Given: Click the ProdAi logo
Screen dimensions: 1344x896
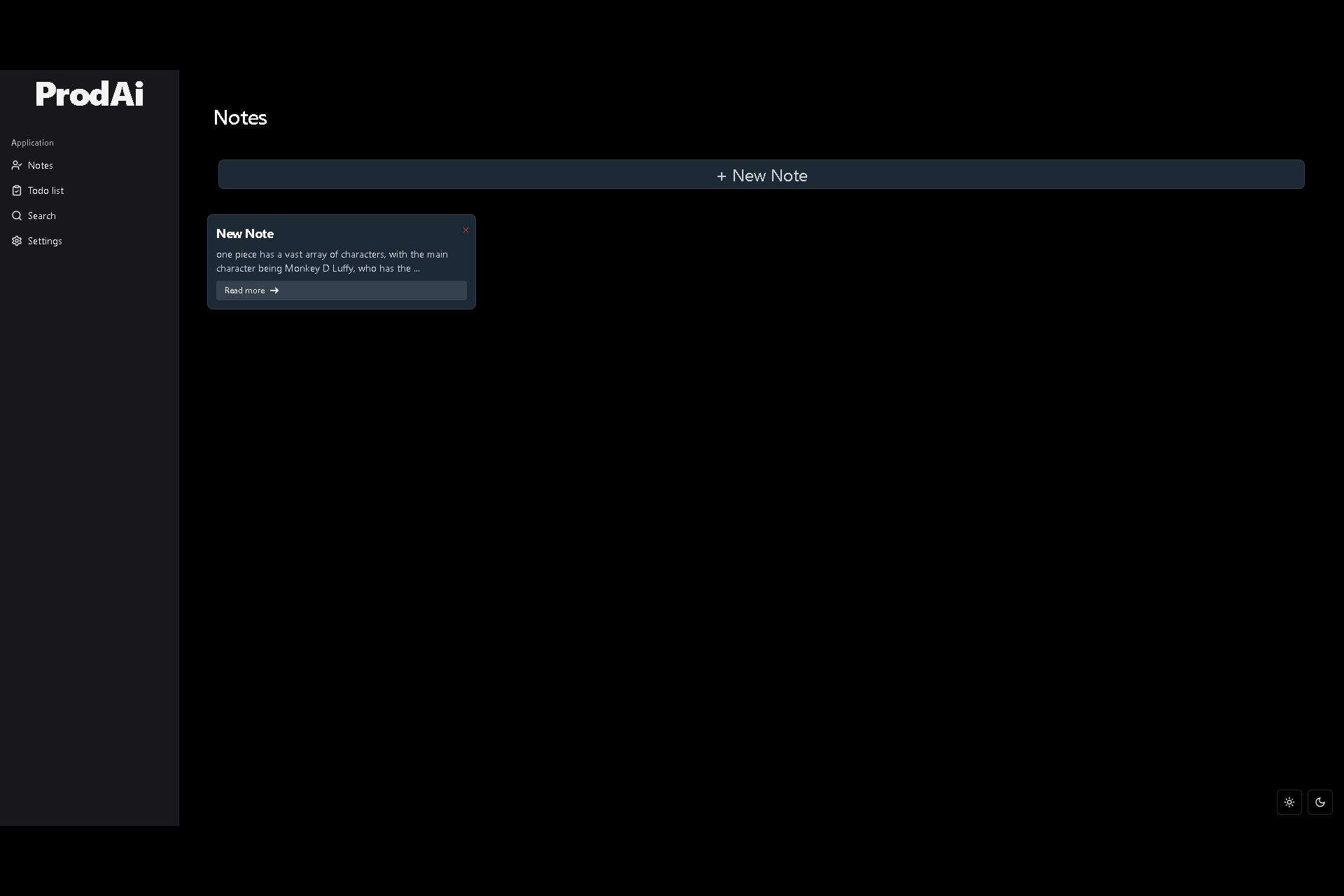Looking at the screenshot, I should (90, 94).
